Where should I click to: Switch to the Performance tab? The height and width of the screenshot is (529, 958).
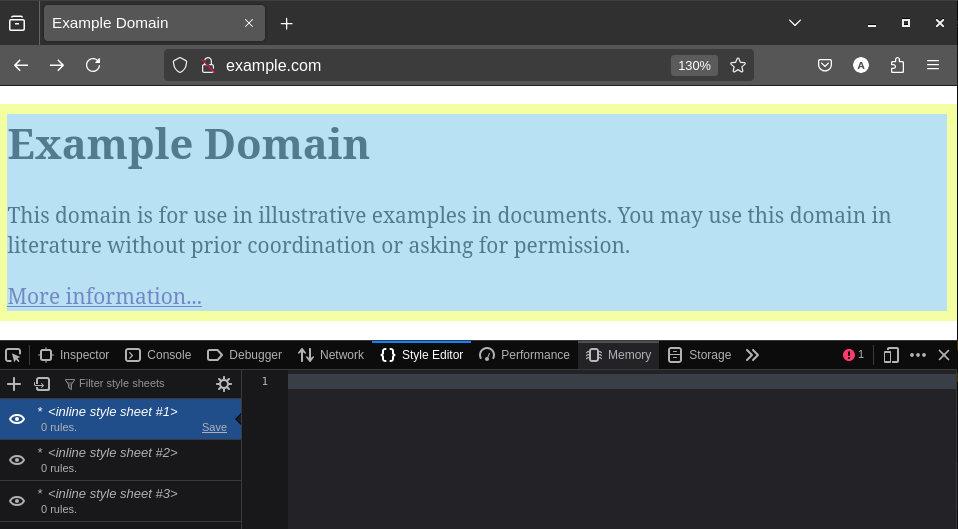tap(524, 355)
